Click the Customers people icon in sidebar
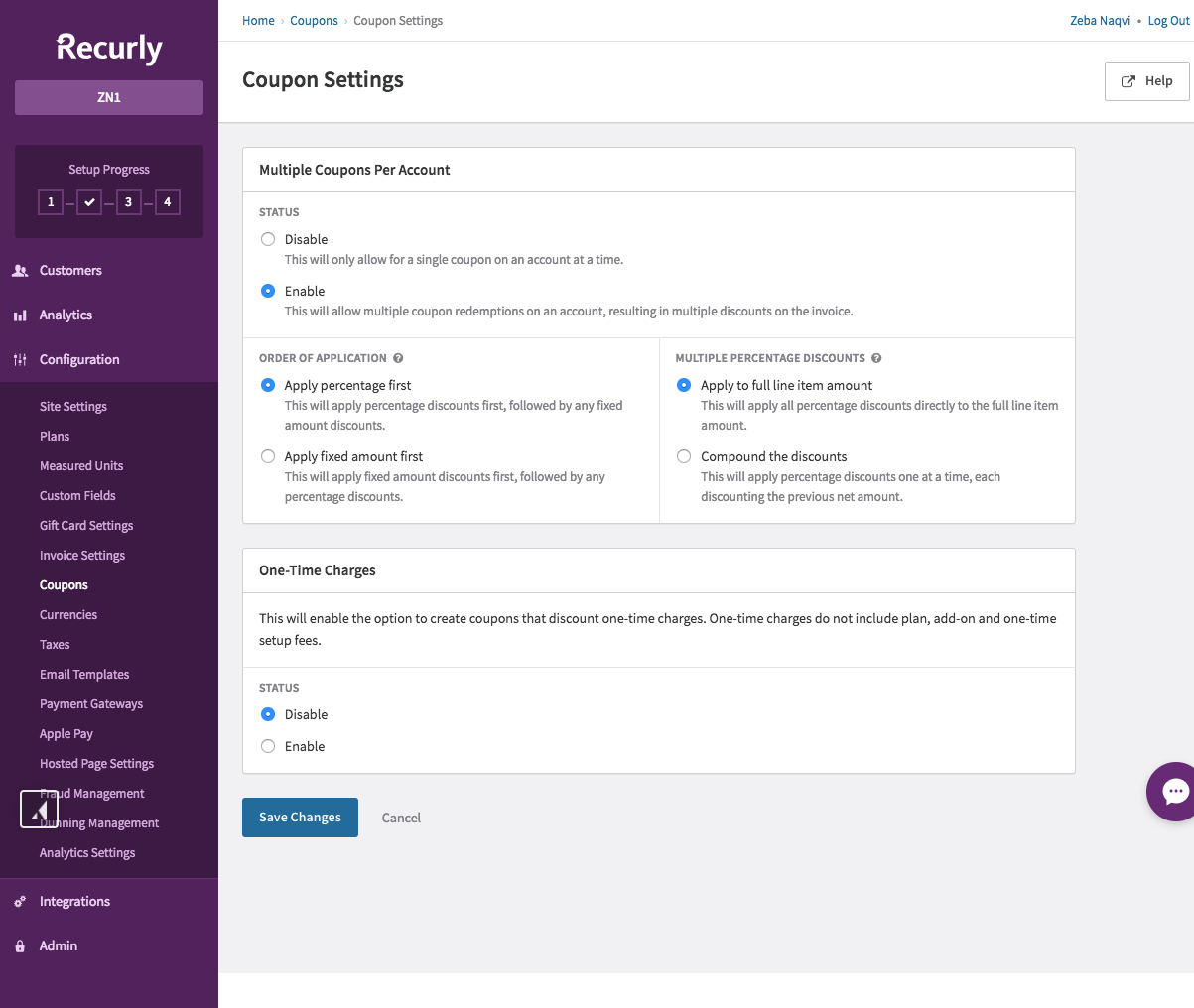 click(20, 271)
